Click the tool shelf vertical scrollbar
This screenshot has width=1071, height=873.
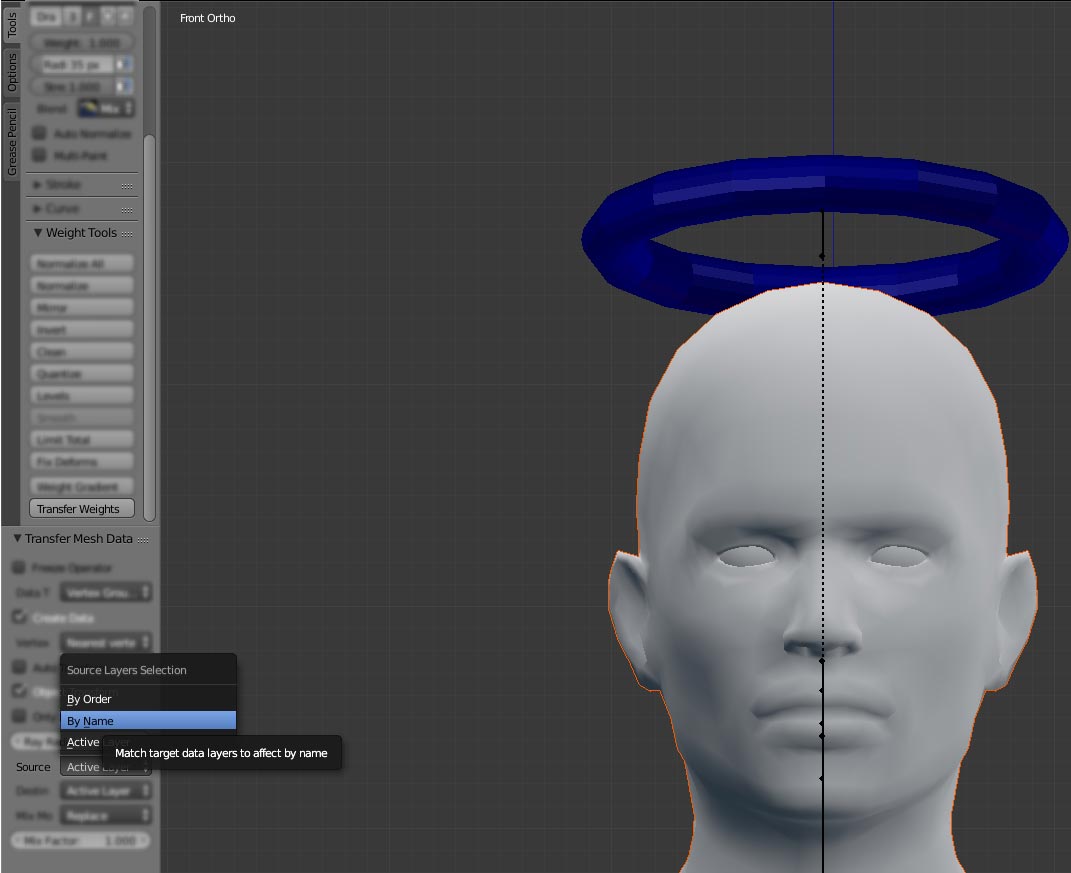click(x=150, y=328)
